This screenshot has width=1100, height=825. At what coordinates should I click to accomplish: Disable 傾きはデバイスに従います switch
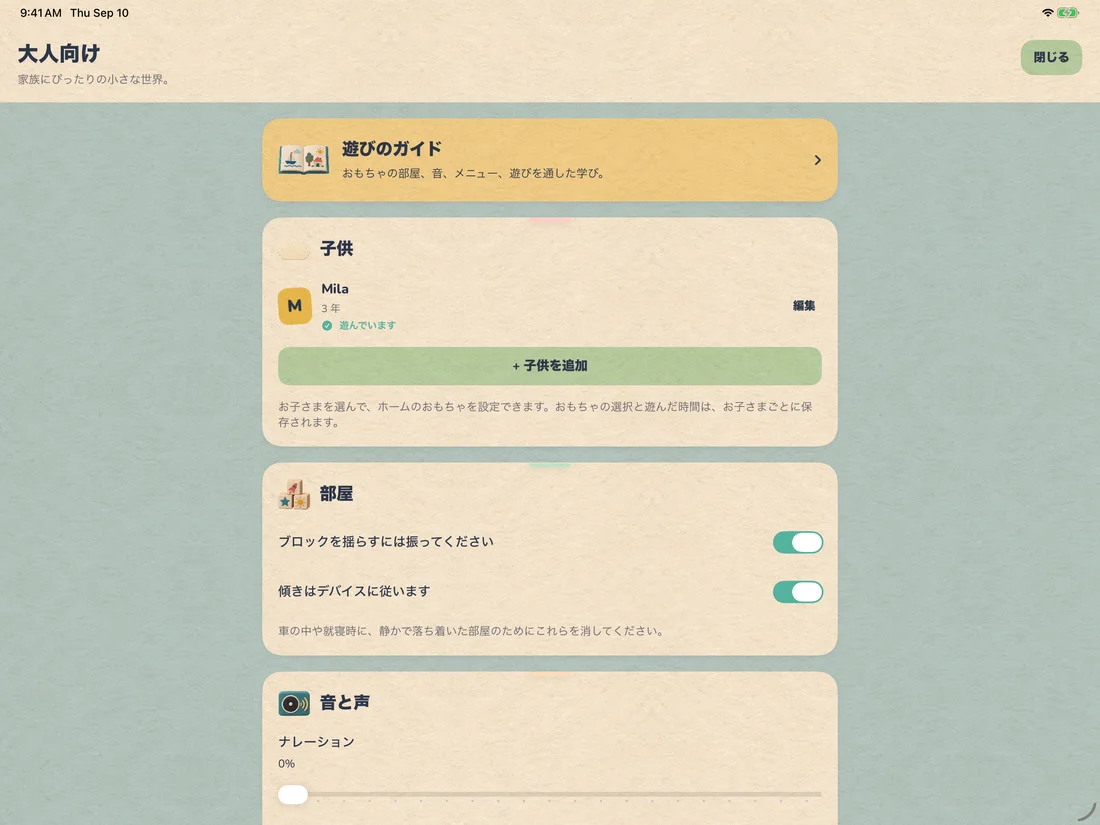pyautogui.click(x=798, y=592)
